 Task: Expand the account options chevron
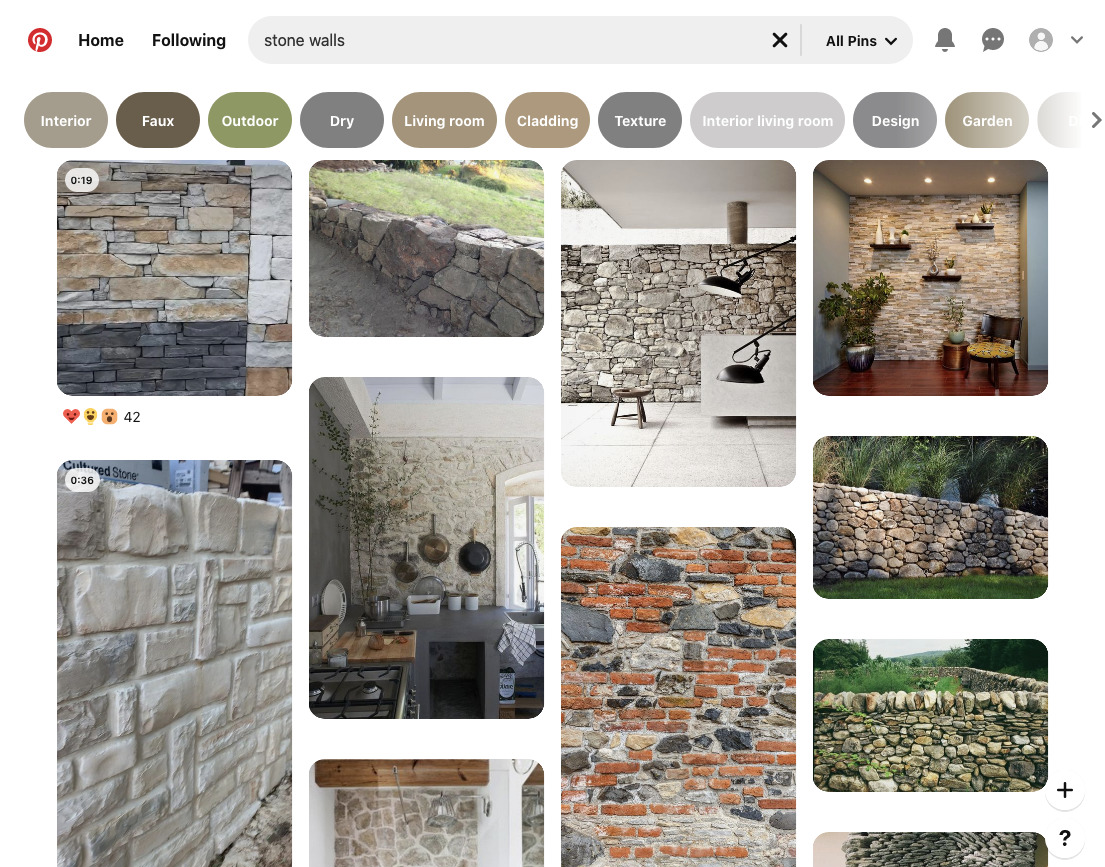tap(1077, 40)
